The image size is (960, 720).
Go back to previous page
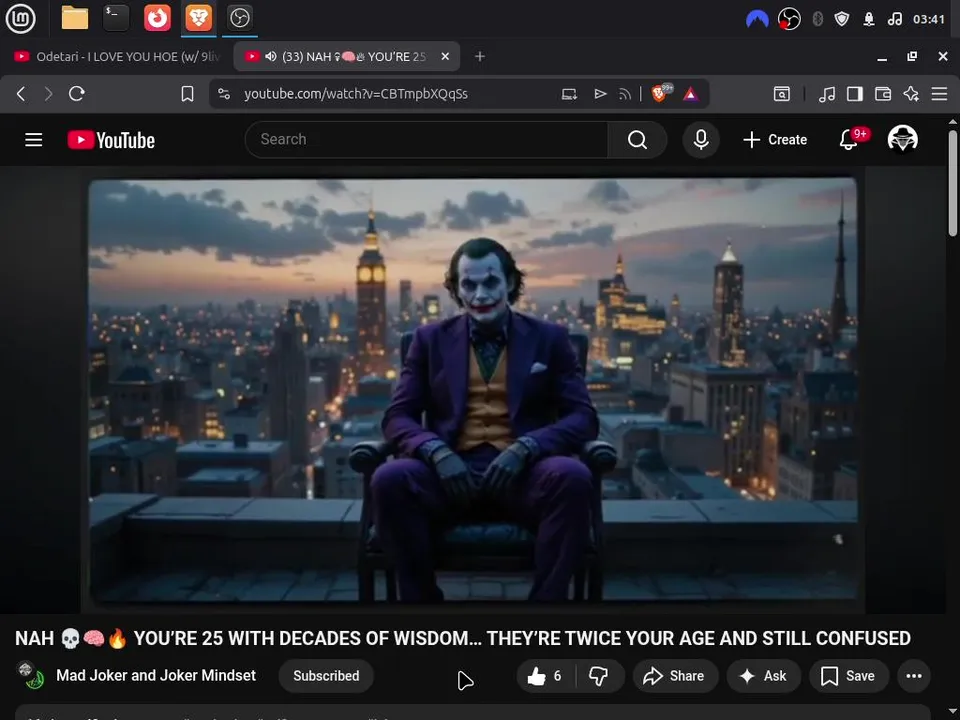(21, 94)
